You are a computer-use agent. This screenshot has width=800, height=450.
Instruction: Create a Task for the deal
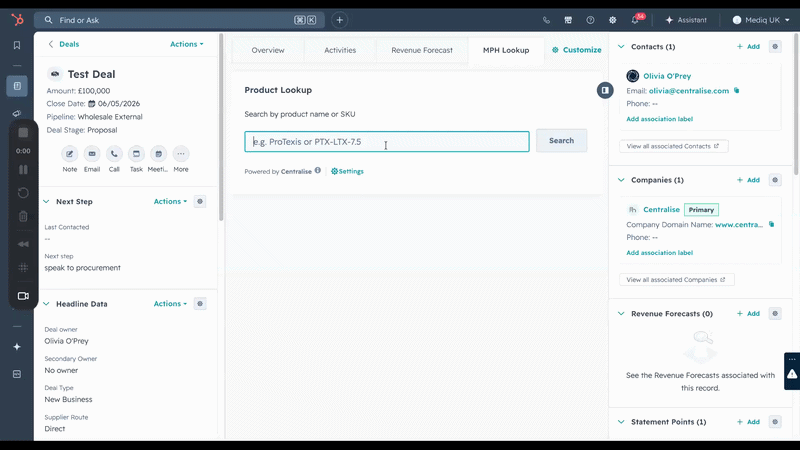pos(136,154)
